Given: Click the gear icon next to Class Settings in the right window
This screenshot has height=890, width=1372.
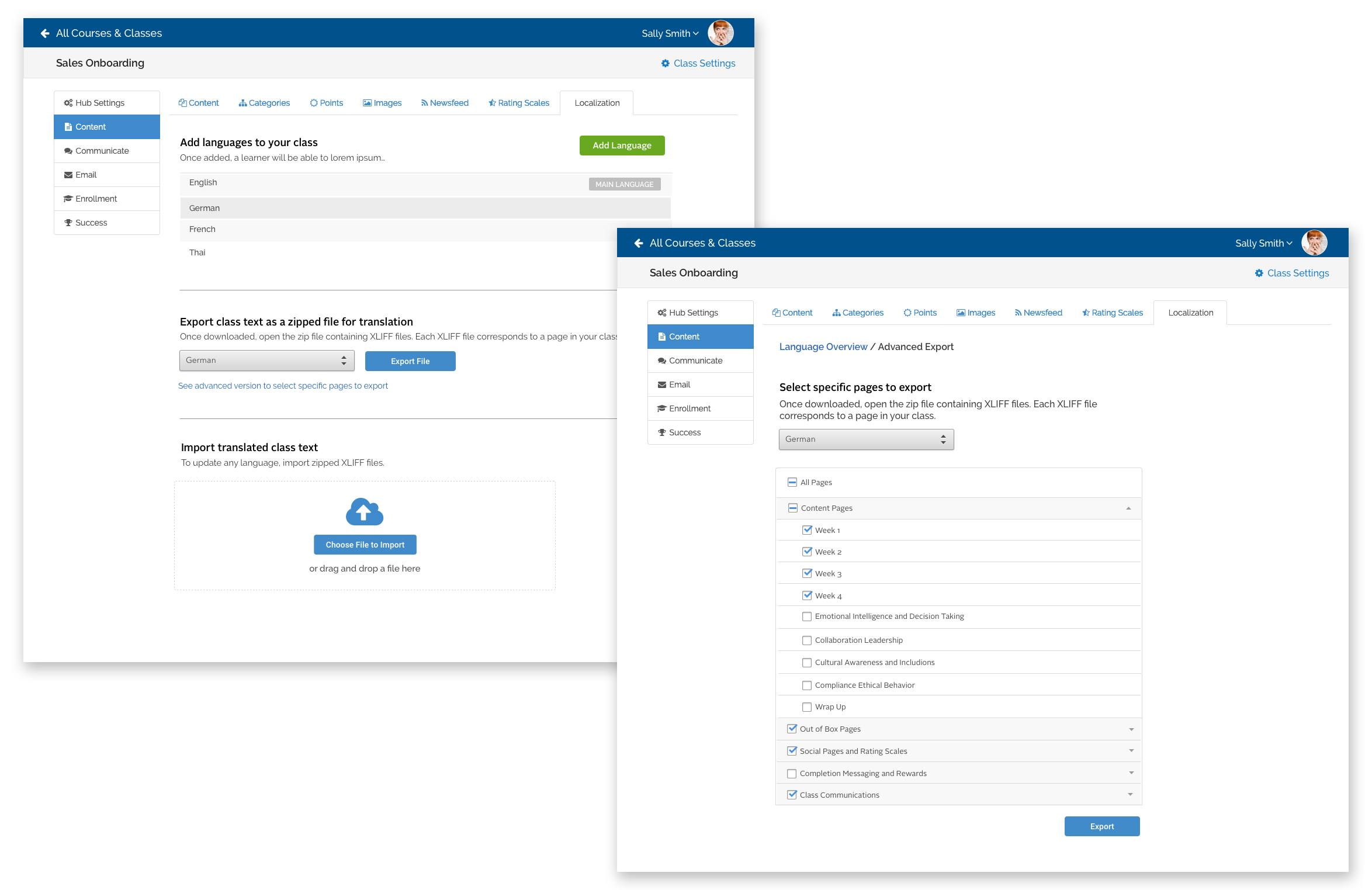Looking at the screenshot, I should [x=1259, y=273].
